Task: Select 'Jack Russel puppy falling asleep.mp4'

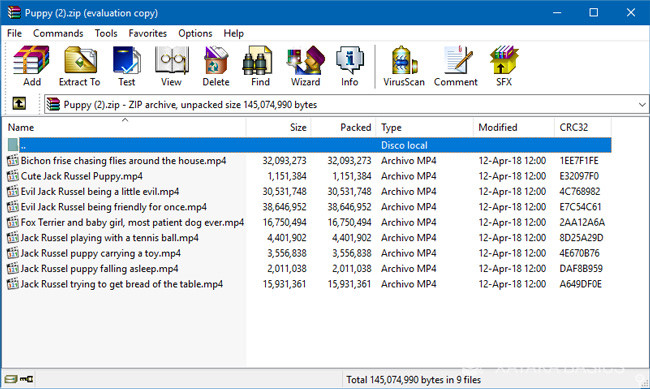Action: pyautogui.click(x=99, y=268)
